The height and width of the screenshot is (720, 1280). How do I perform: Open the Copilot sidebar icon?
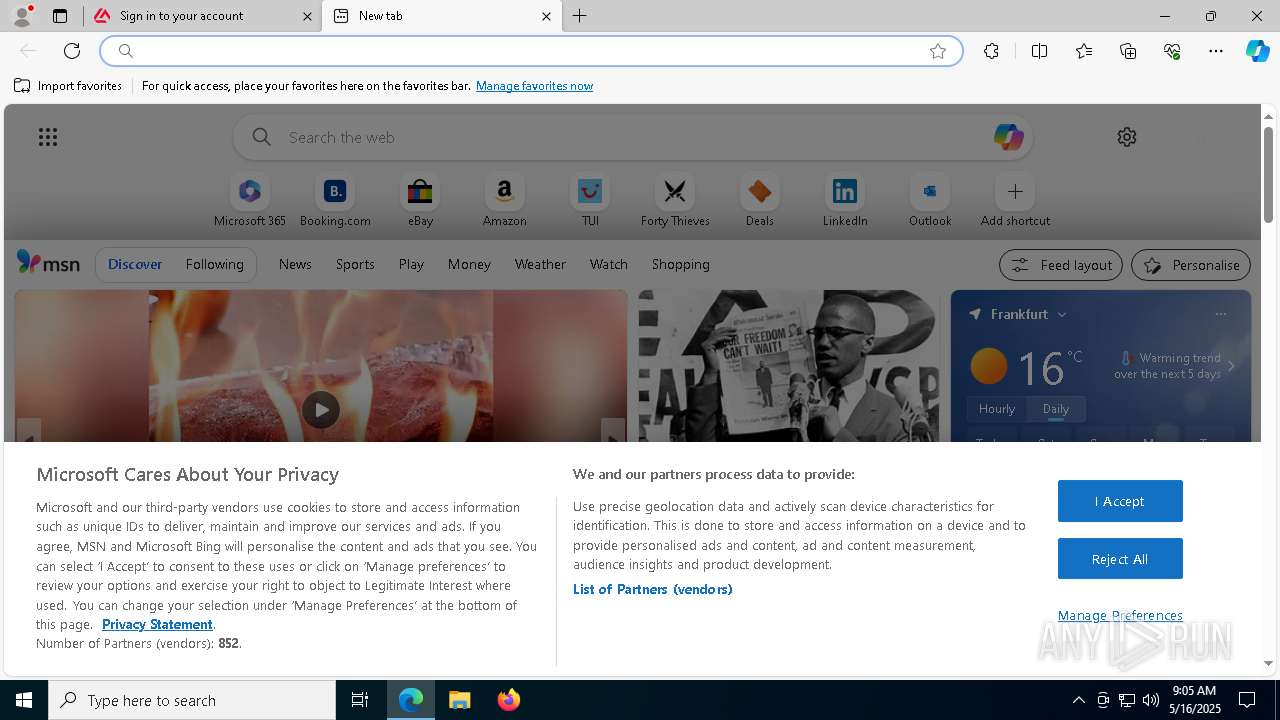(x=1258, y=51)
